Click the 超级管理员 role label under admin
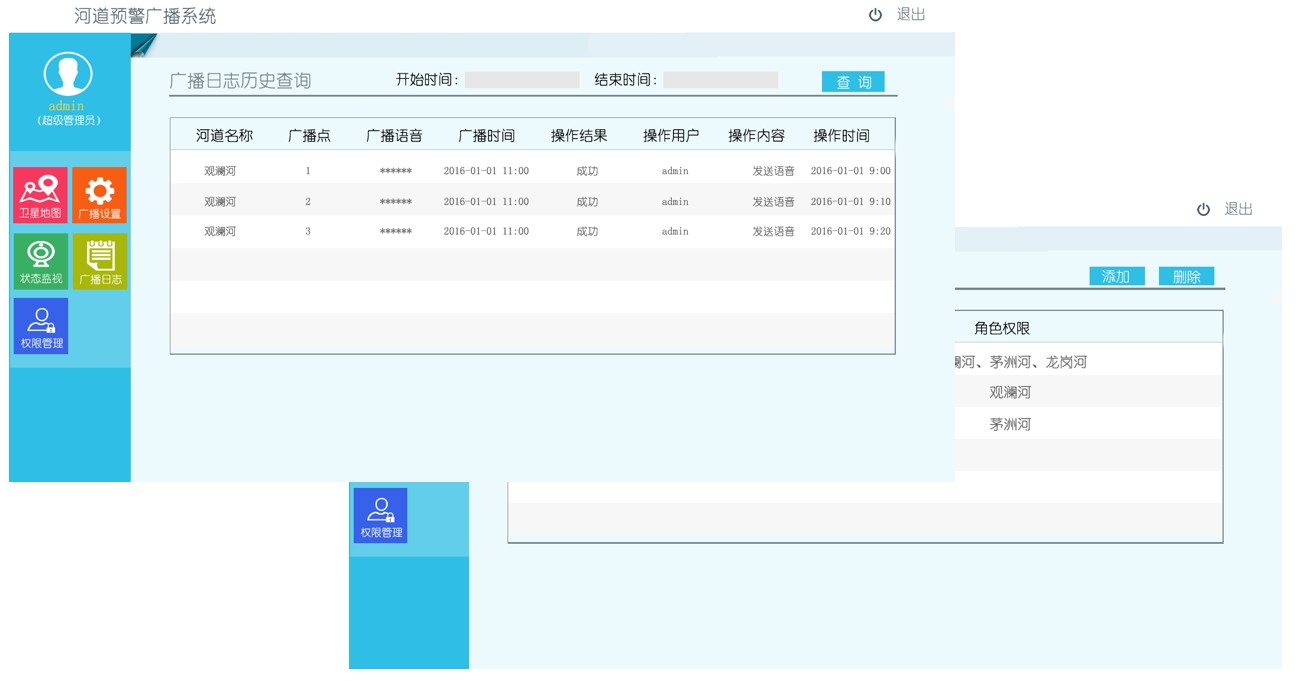 click(x=69, y=121)
